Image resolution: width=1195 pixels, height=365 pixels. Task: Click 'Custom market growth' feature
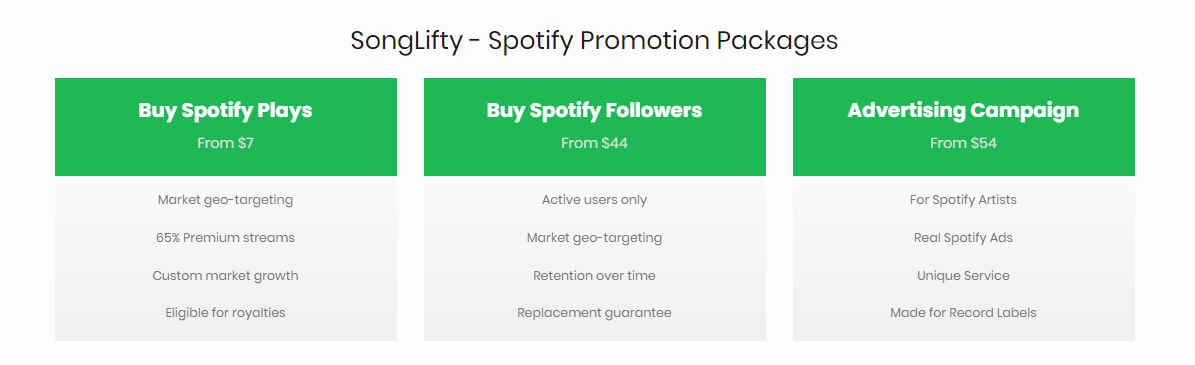coord(226,275)
